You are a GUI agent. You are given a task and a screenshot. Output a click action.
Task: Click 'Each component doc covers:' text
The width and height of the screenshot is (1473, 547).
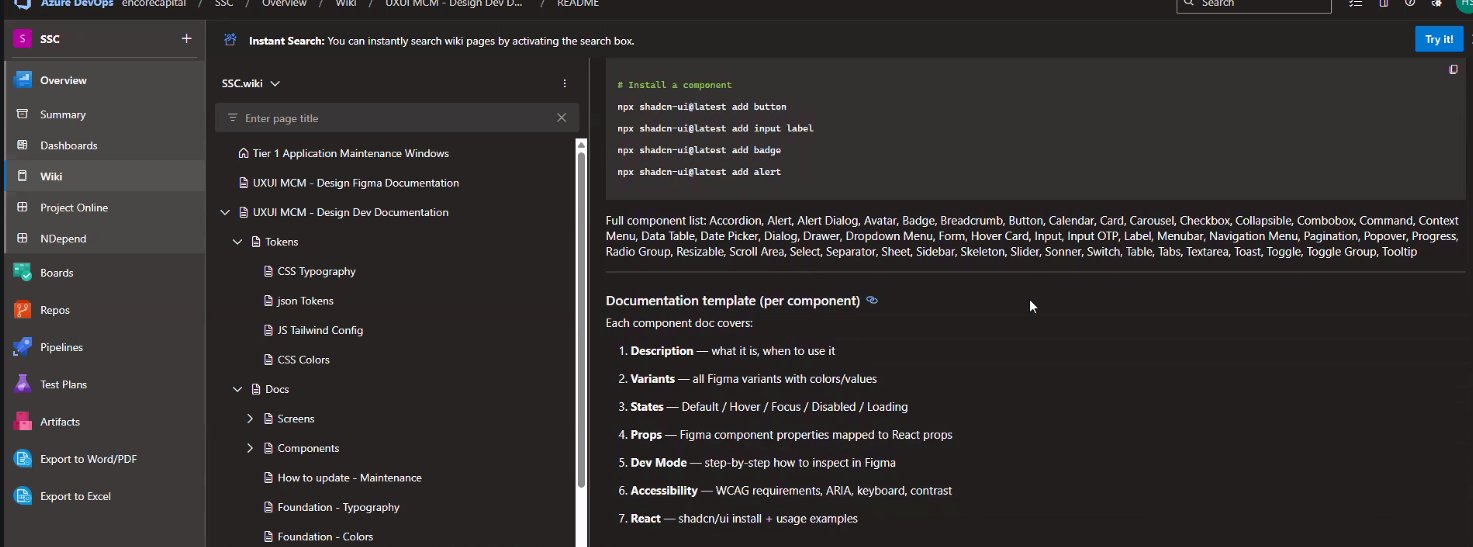coord(679,323)
